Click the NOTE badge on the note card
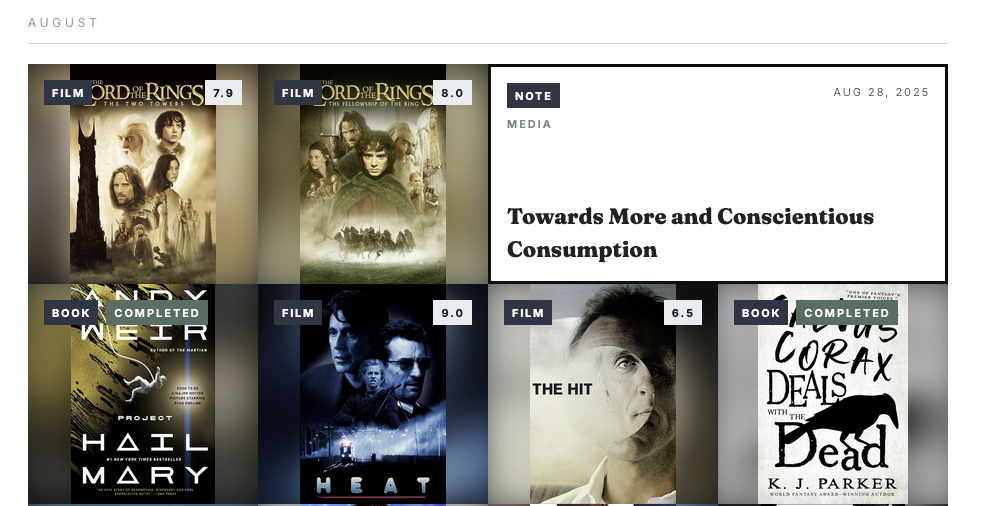The width and height of the screenshot is (982, 506). 533,96
